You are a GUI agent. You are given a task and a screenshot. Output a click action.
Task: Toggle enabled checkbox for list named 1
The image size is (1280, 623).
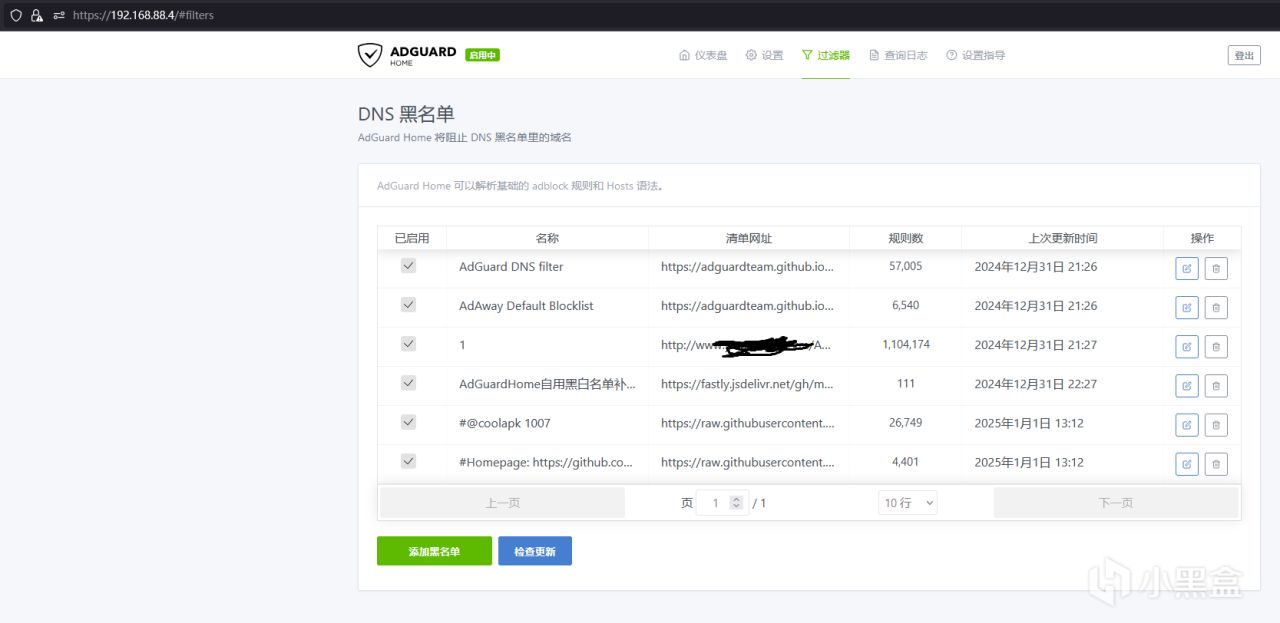pyautogui.click(x=408, y=344)
